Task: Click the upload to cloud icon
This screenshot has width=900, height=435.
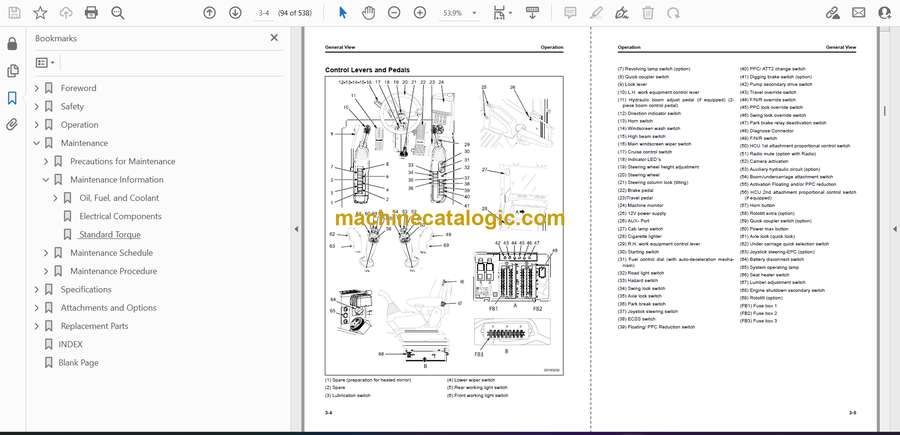Action: [66, 13]
